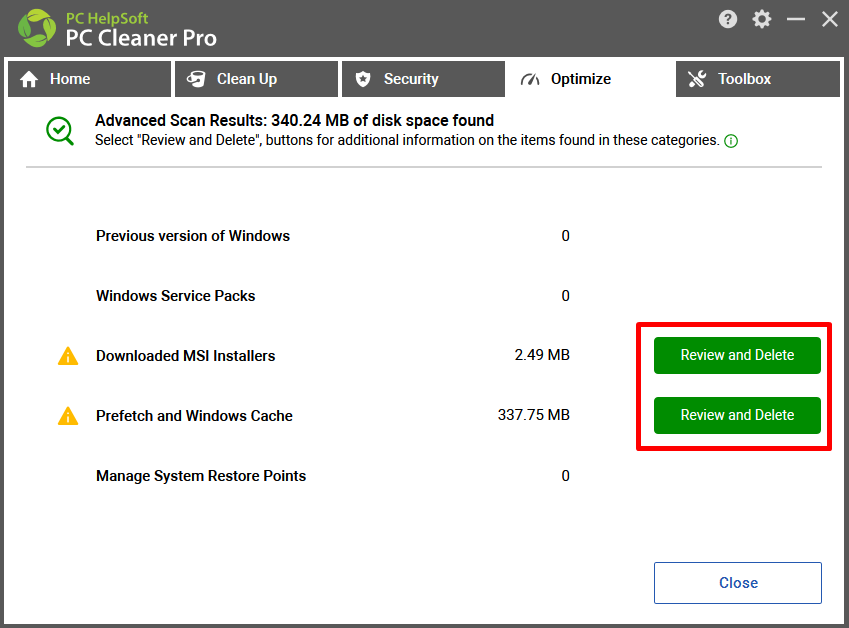Screen dimensions: 849x628
Task: Select the Previous version of Windows row
Action: (333, 236)
